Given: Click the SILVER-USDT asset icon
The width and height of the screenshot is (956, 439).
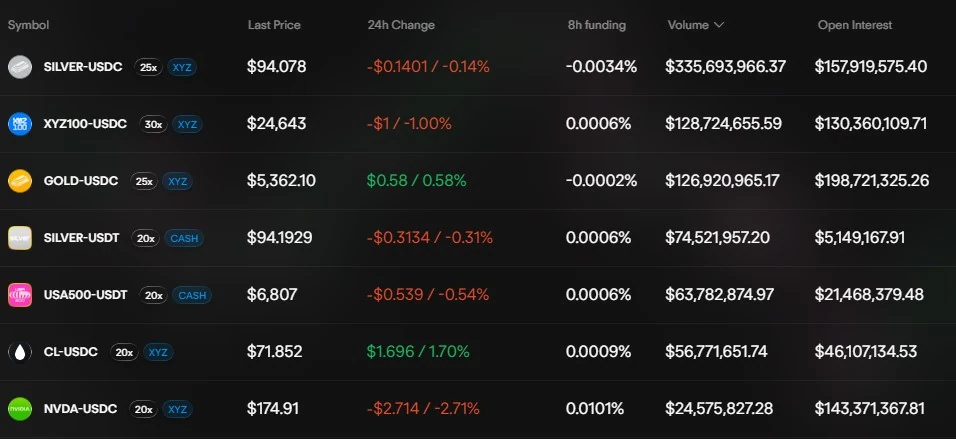Looking at the screenshot, I should coord(19,238).
